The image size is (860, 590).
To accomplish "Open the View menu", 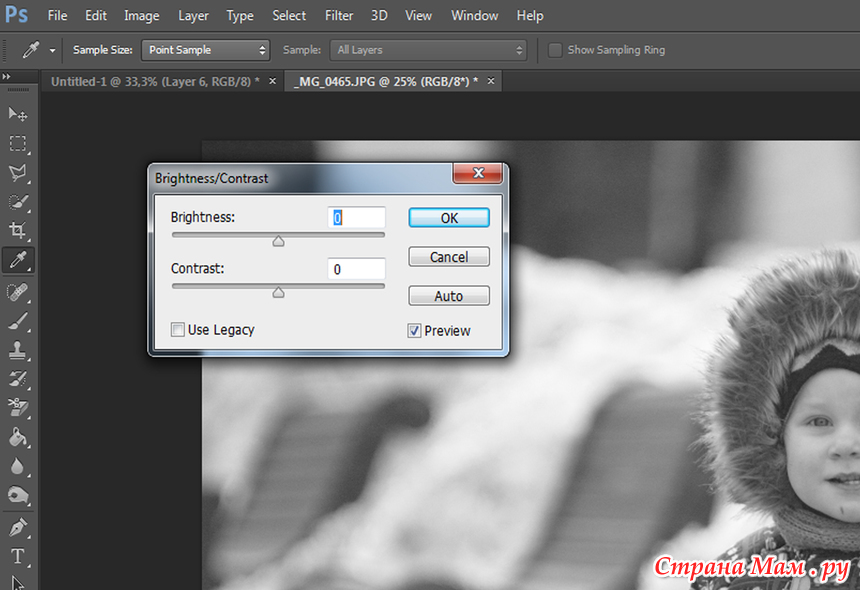I will point(418,15).
